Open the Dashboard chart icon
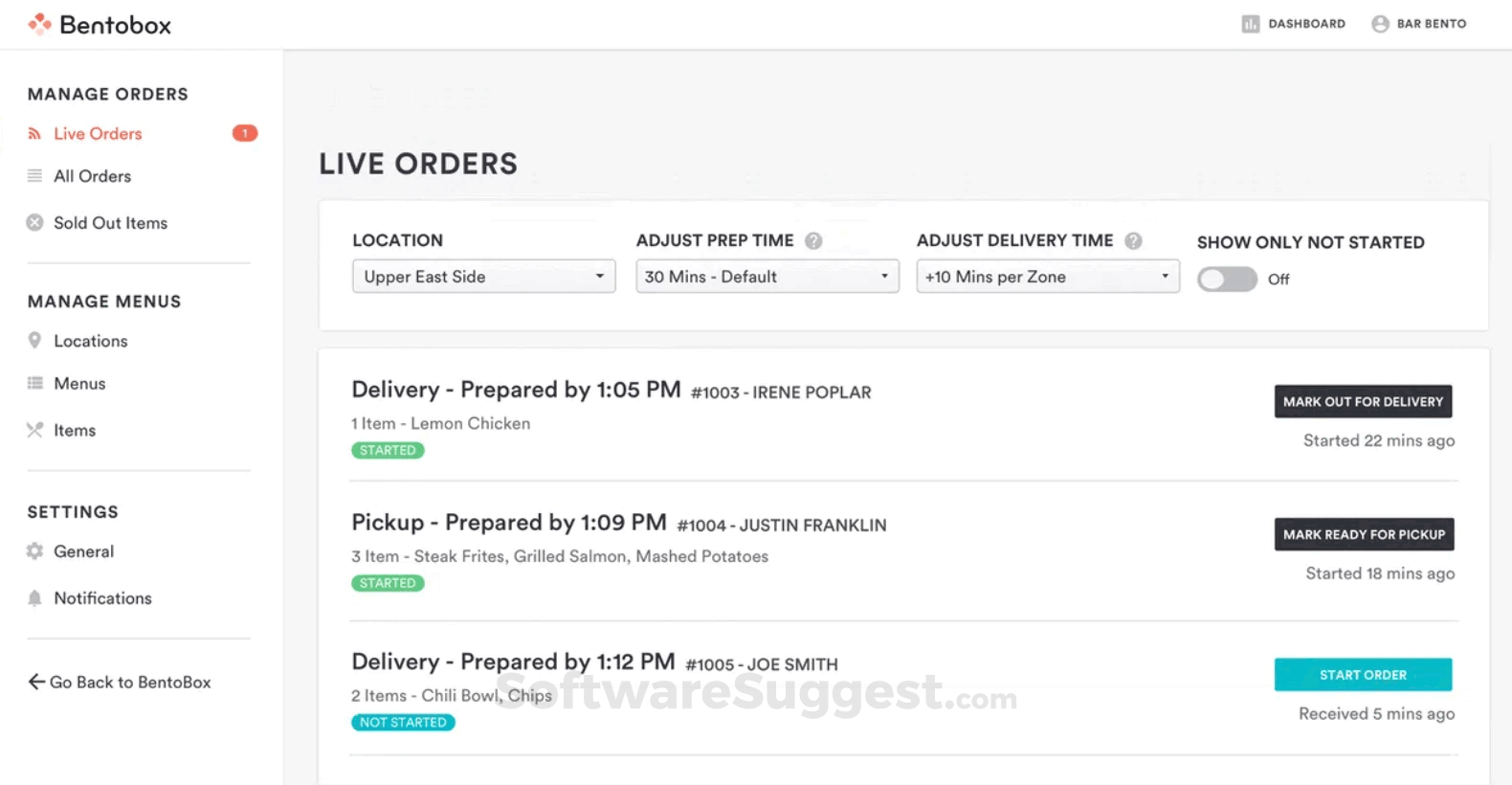Image resolution: width=1512 pixels, height=785 pixels. [x=1250, y=24]
